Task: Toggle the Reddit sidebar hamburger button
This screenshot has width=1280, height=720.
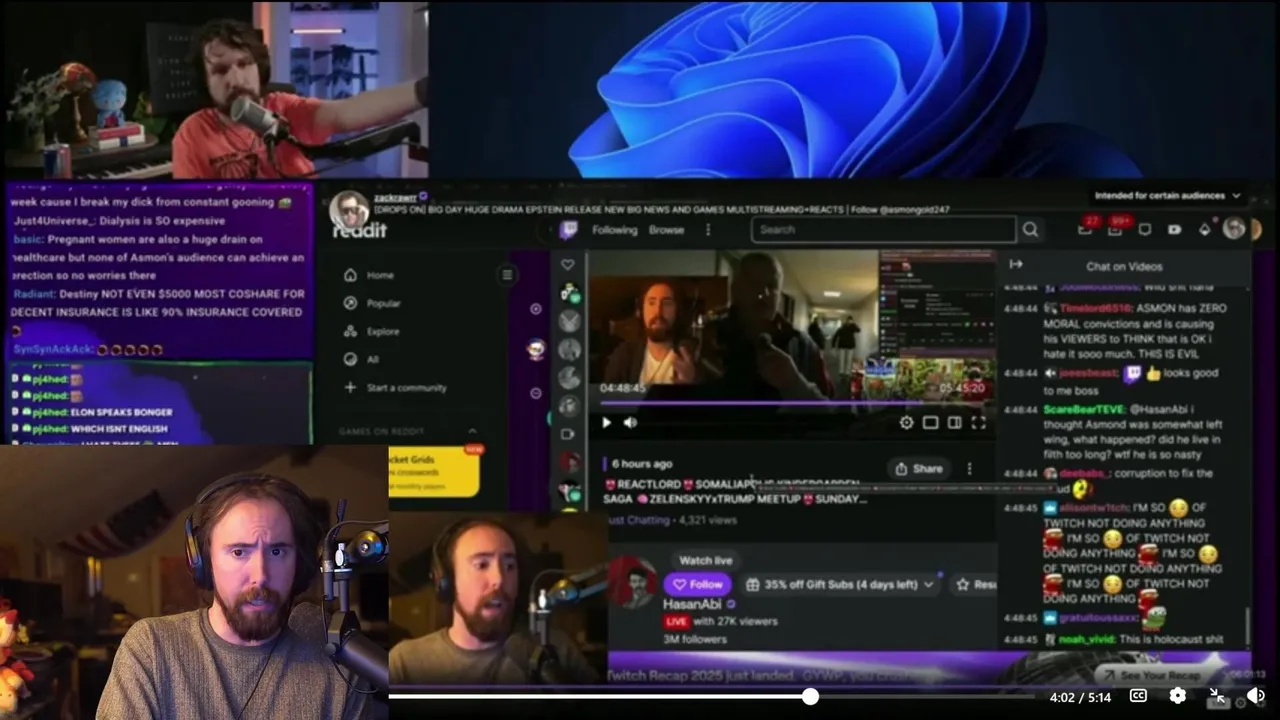Action: click(507, 275)
